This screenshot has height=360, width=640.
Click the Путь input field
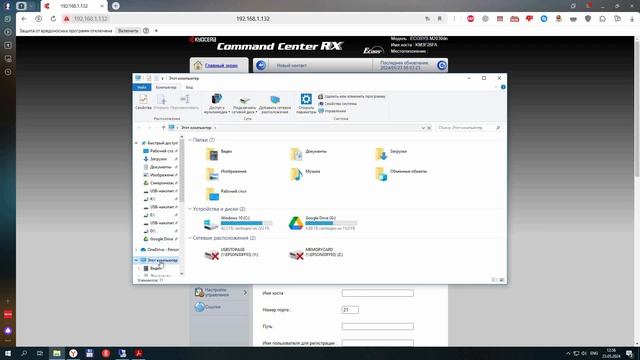click(378, 327)
